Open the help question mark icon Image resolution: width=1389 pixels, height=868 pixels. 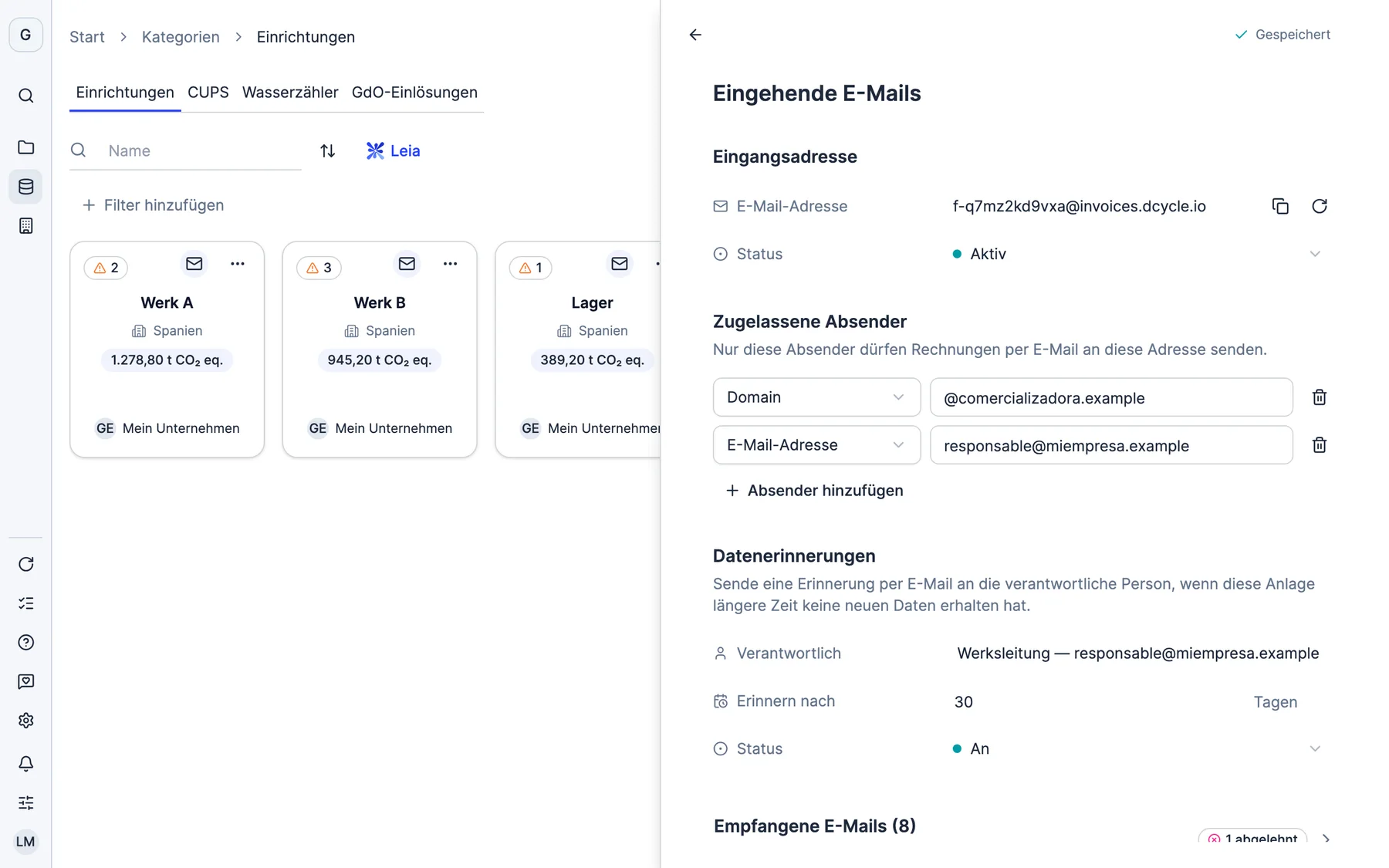pos(25,642)
